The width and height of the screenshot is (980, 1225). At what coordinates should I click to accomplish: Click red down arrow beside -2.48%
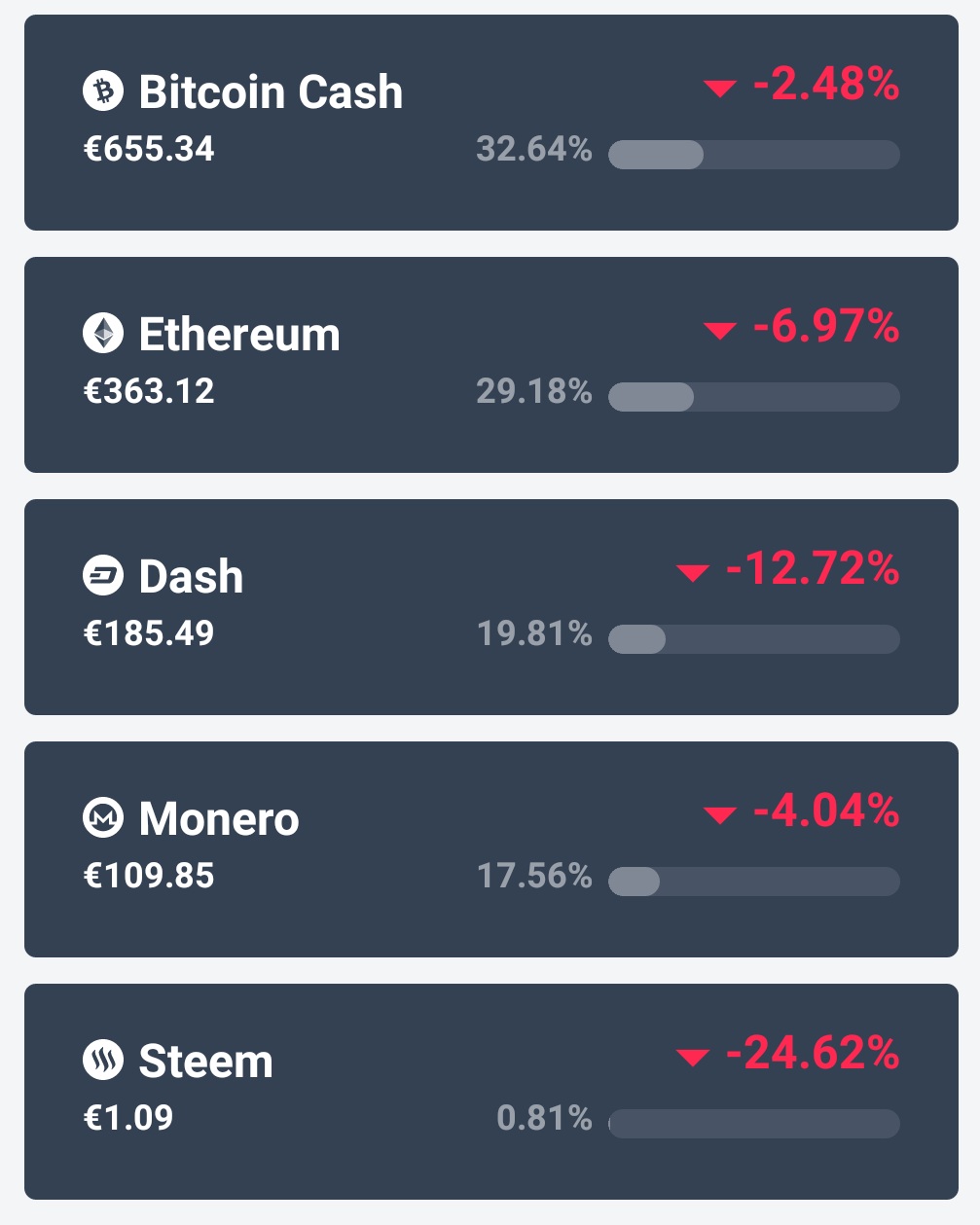tap(719, 89)
